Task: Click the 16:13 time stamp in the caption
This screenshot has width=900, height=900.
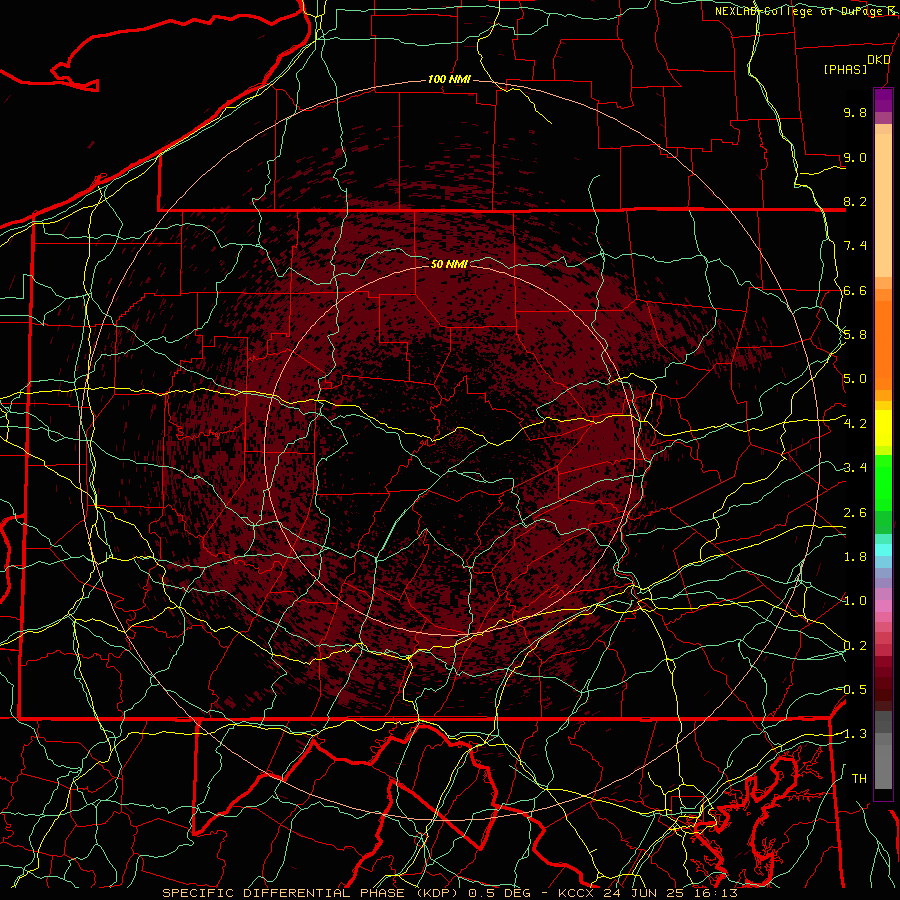Action: point(715,893)
